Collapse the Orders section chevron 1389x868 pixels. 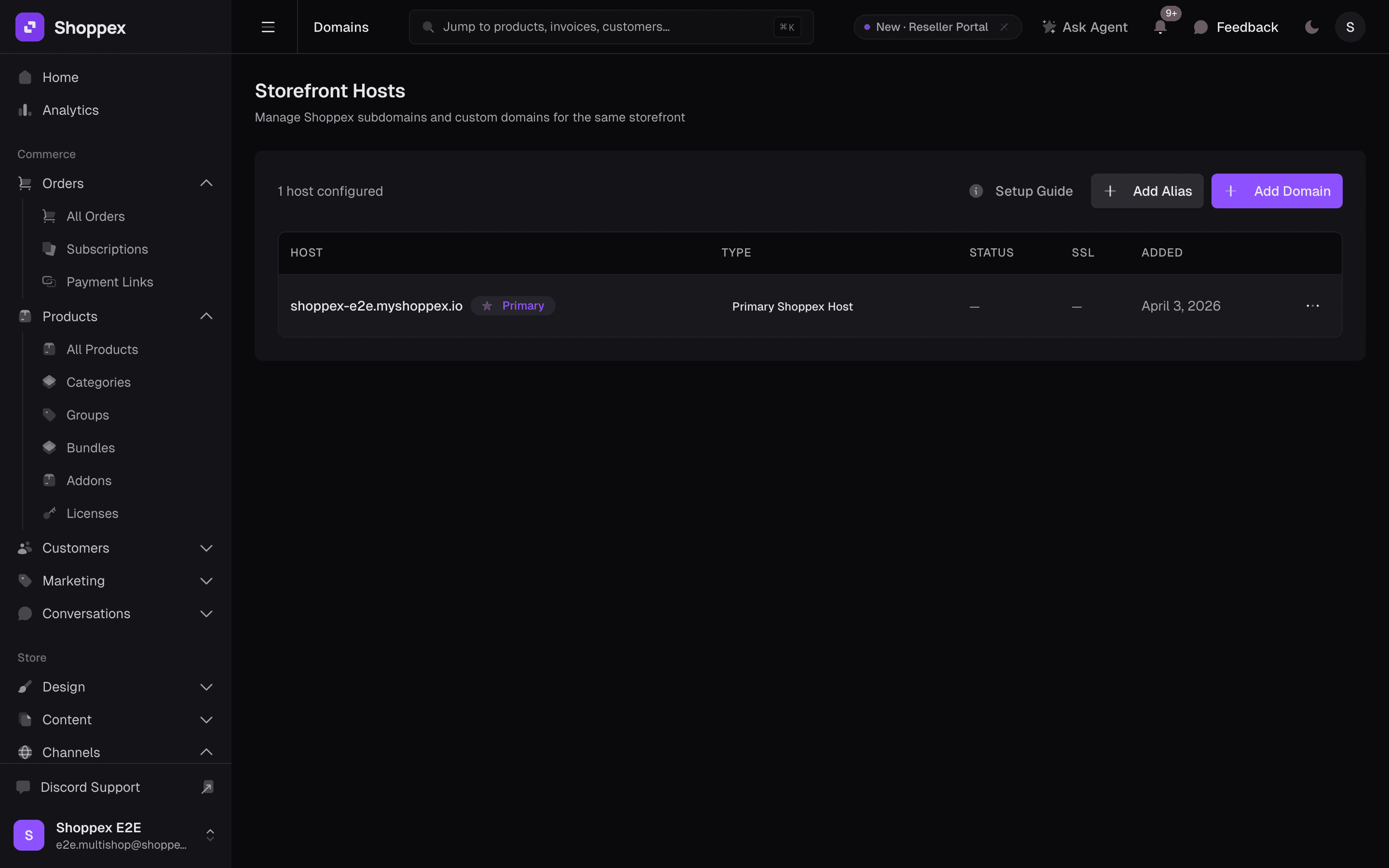tap(206, 183)
